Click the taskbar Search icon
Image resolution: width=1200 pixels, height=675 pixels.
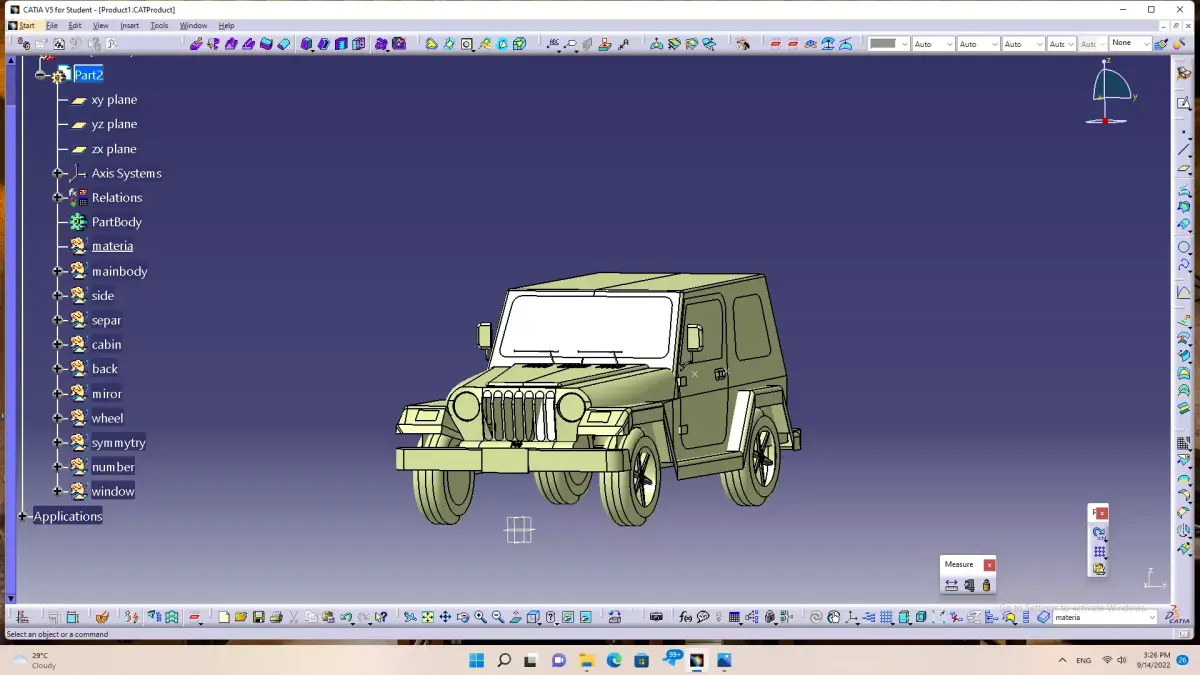click(504, 660)
